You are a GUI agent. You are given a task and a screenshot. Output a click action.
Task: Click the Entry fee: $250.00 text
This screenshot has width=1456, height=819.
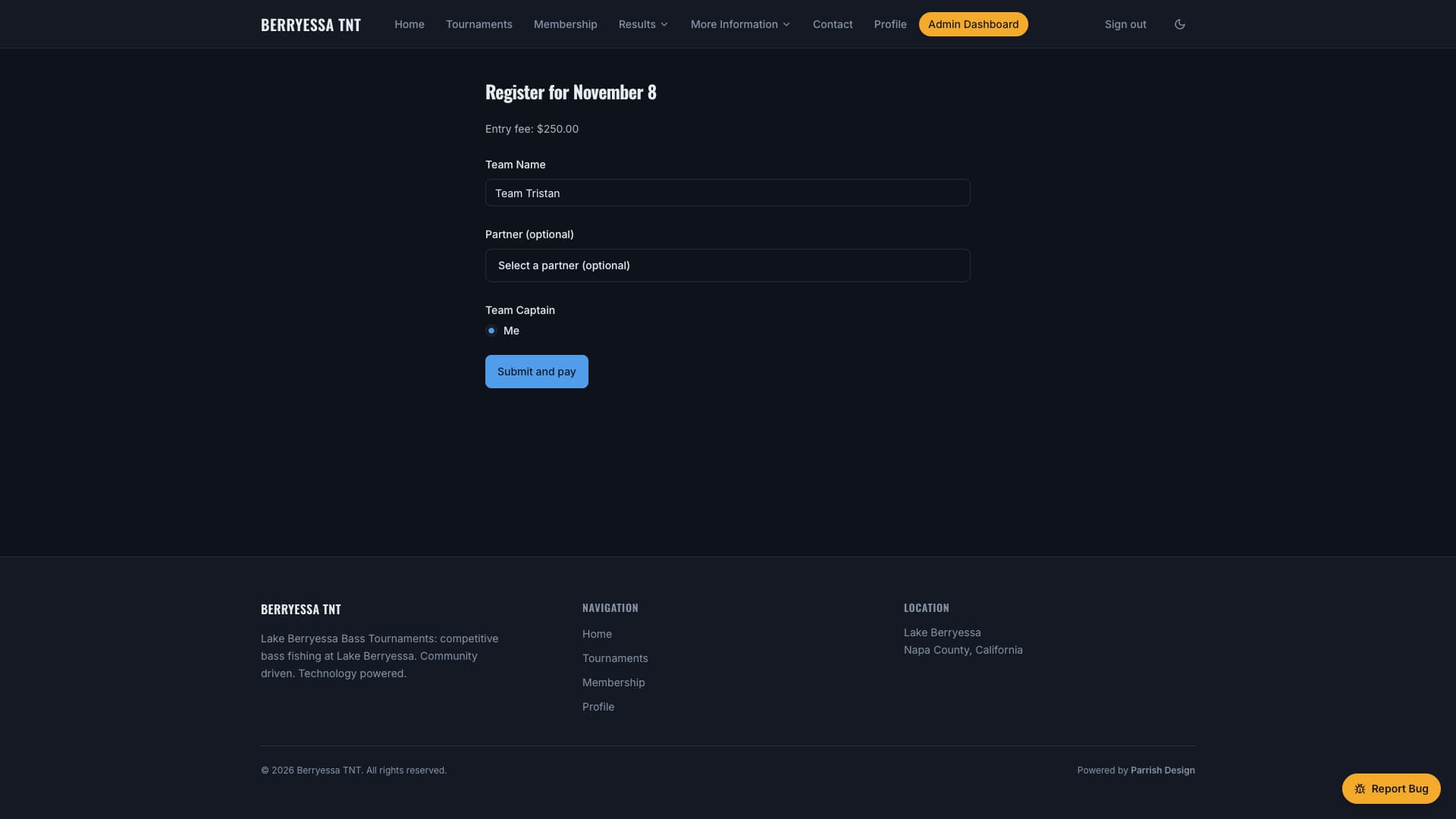click(532, 129)
